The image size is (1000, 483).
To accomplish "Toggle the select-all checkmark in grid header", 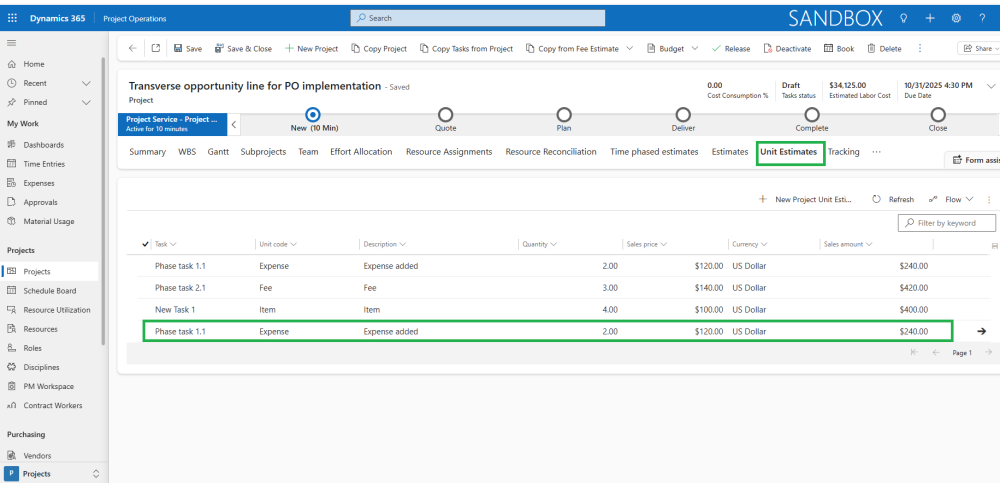I will [146, 244].
